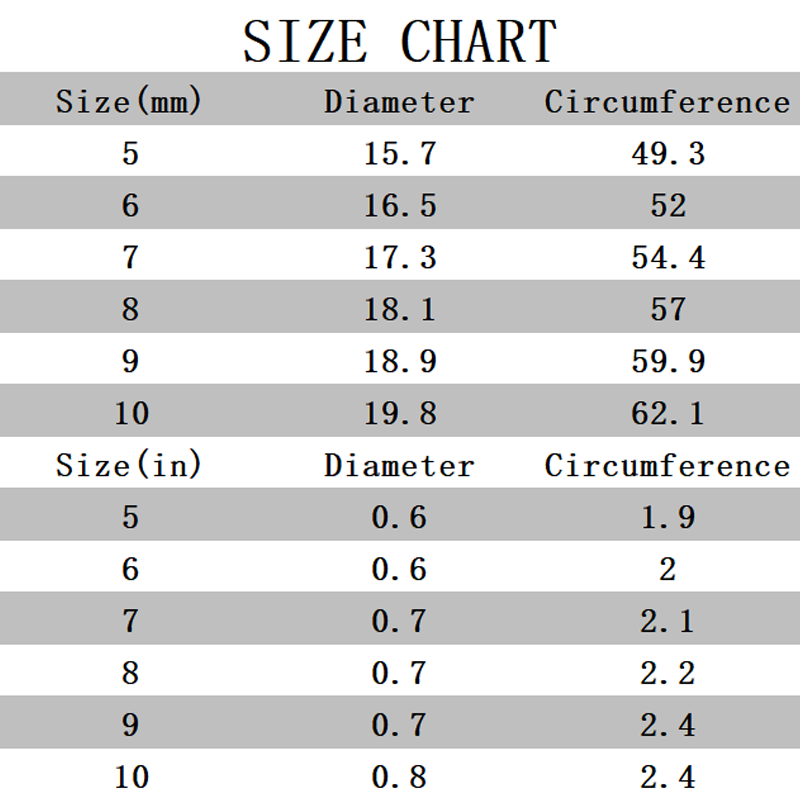Select the 18.1 diameter cell
800x800 pixels.
point(400,309)
